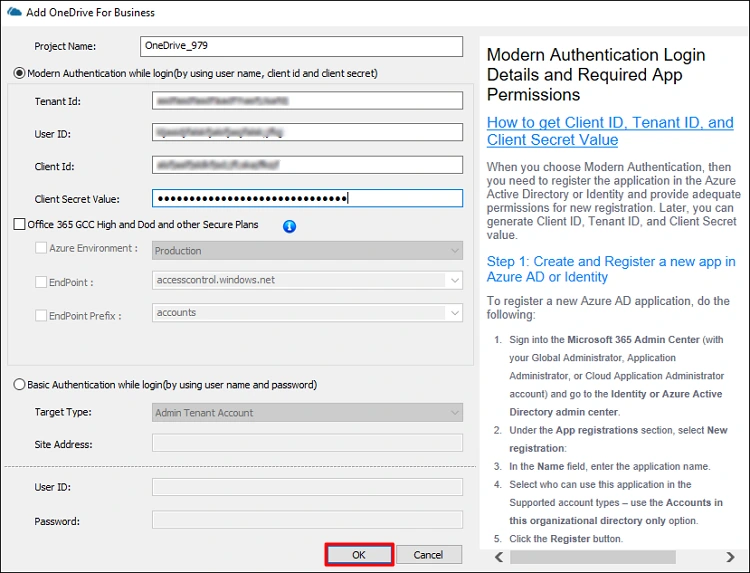Image resolution: width=750 pixels, height=573 pixels.
Task: Click the Modern Authentication User ID field
Action: tap(307, 132)
